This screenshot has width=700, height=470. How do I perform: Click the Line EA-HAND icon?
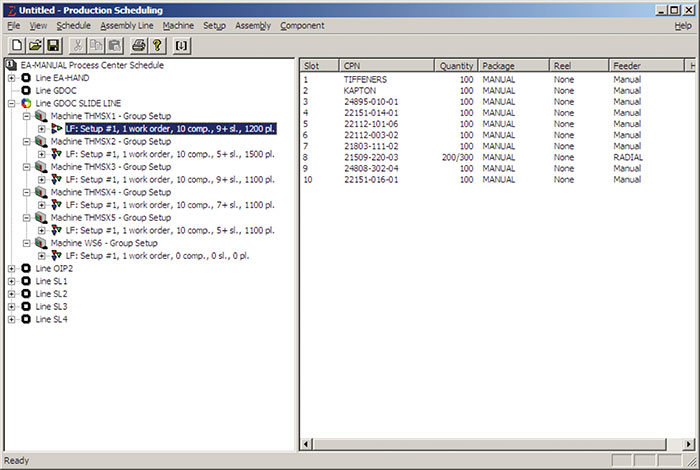click(x=26, y=78)
